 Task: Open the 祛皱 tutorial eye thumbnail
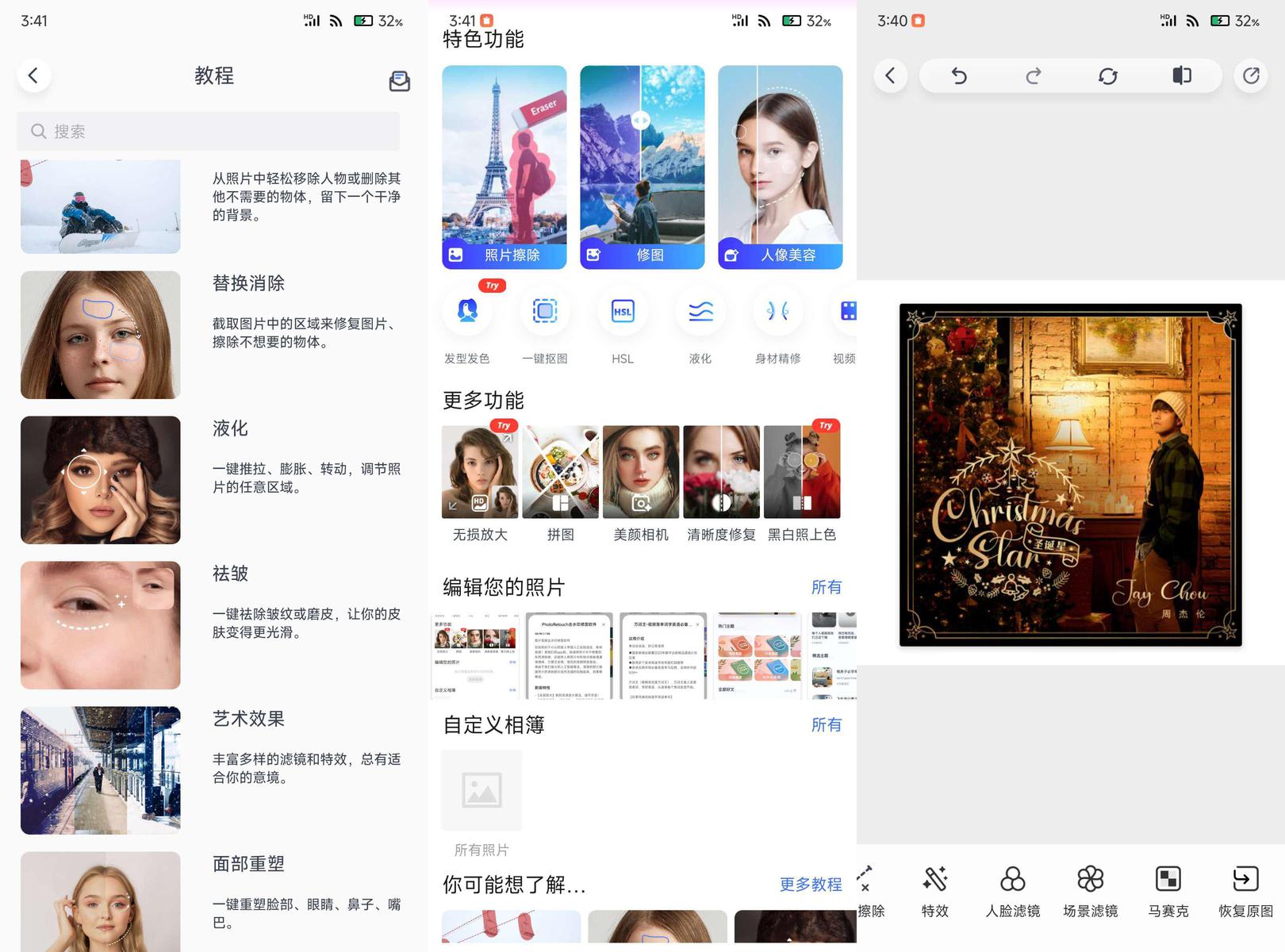[101, 625]
